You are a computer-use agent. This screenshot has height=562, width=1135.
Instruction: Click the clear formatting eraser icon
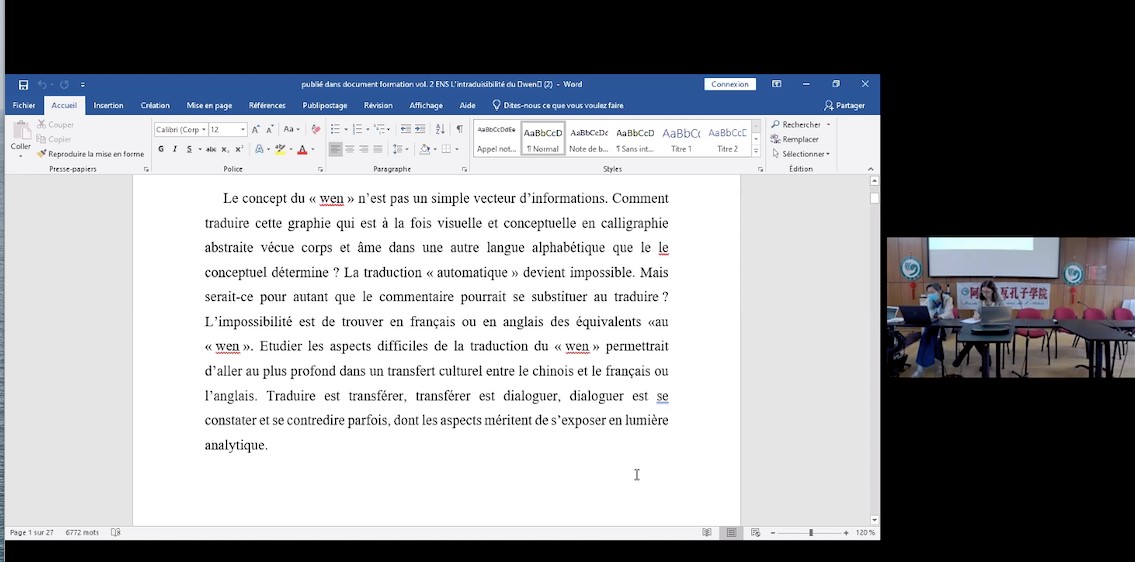[x=316, y=129]
